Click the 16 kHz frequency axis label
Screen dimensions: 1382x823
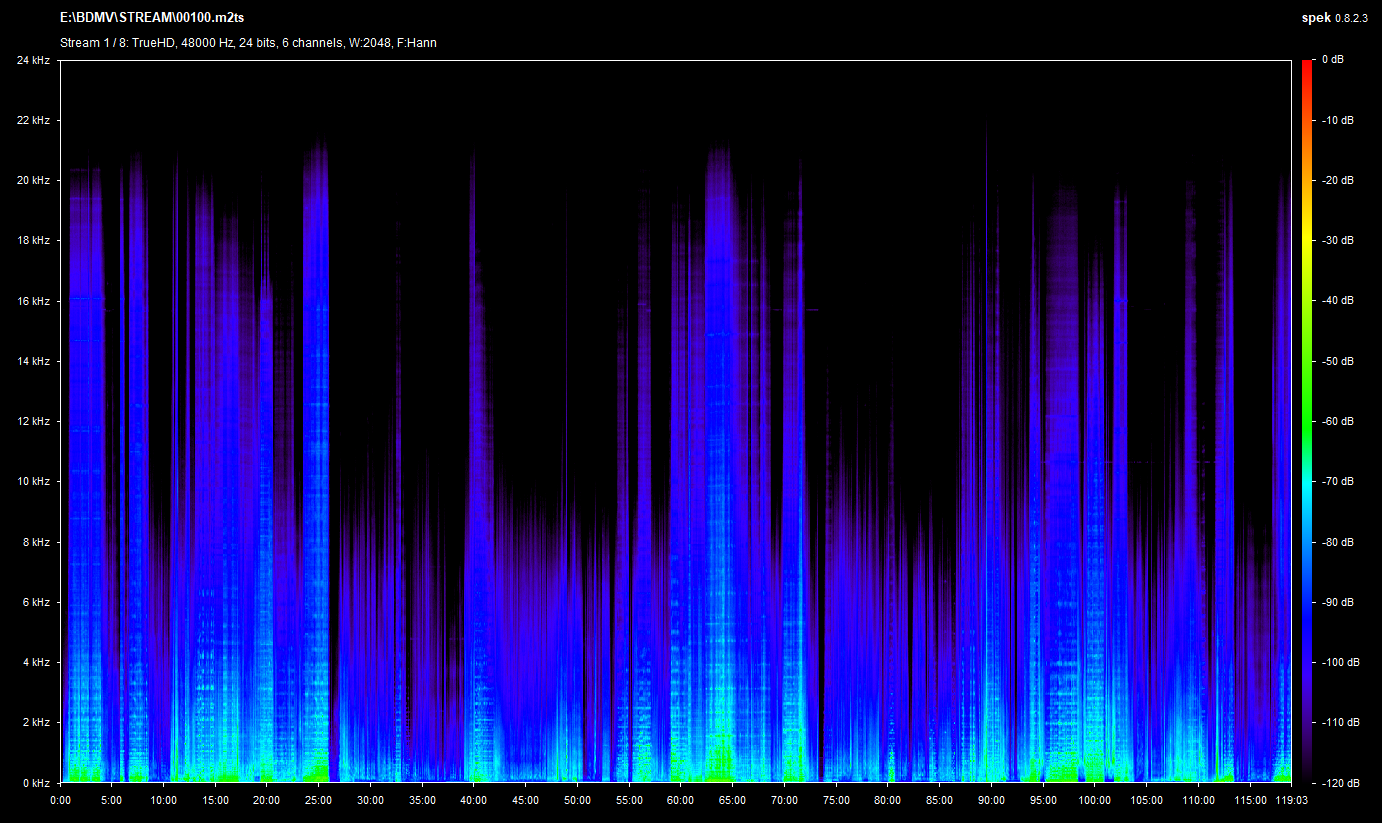point(33,301)
